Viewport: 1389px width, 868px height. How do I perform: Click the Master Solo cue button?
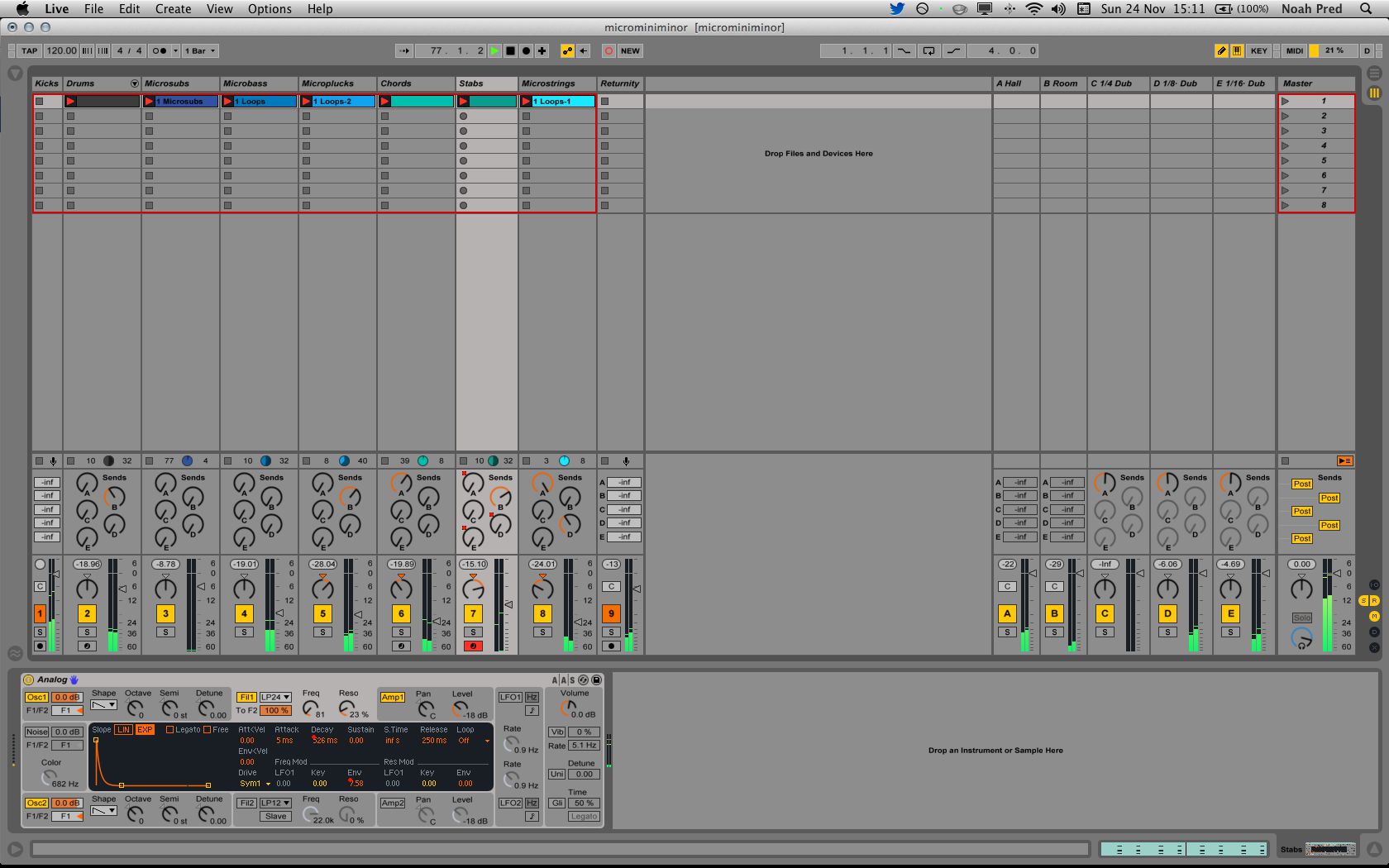[x=1302, y=618]
